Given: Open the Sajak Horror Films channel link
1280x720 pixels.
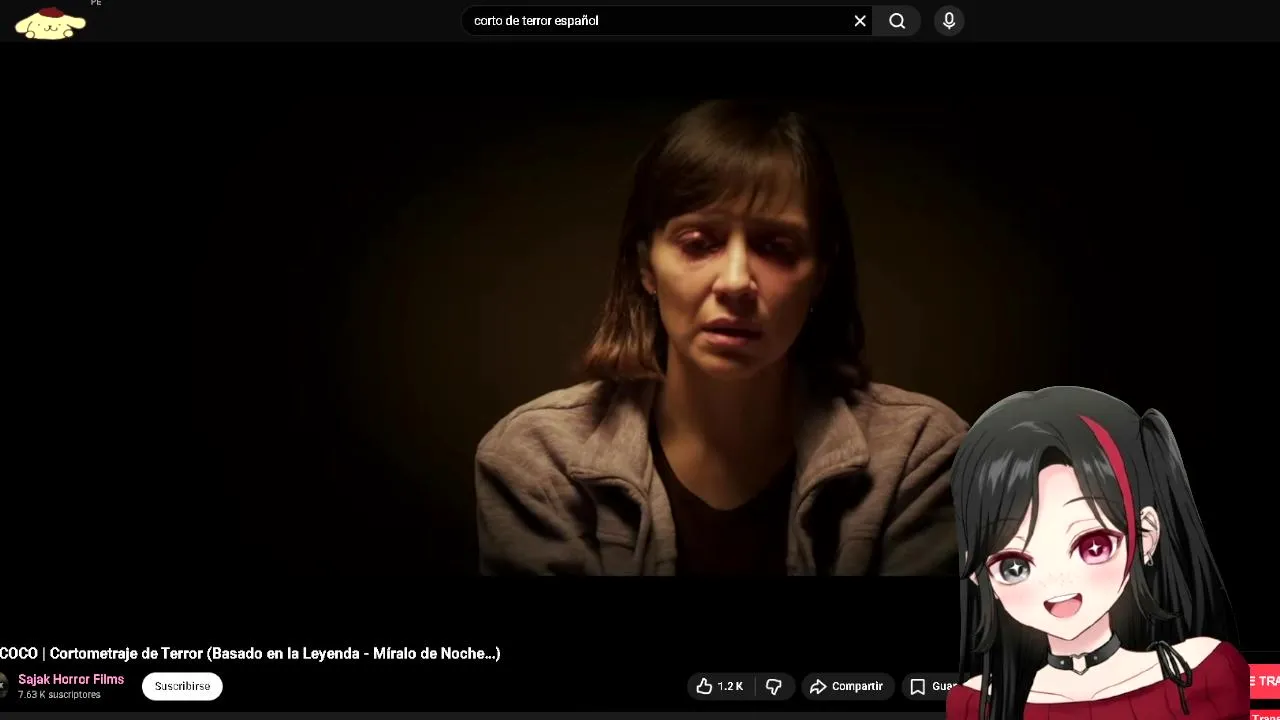Looking at the screenshot, I should point(71,679).
